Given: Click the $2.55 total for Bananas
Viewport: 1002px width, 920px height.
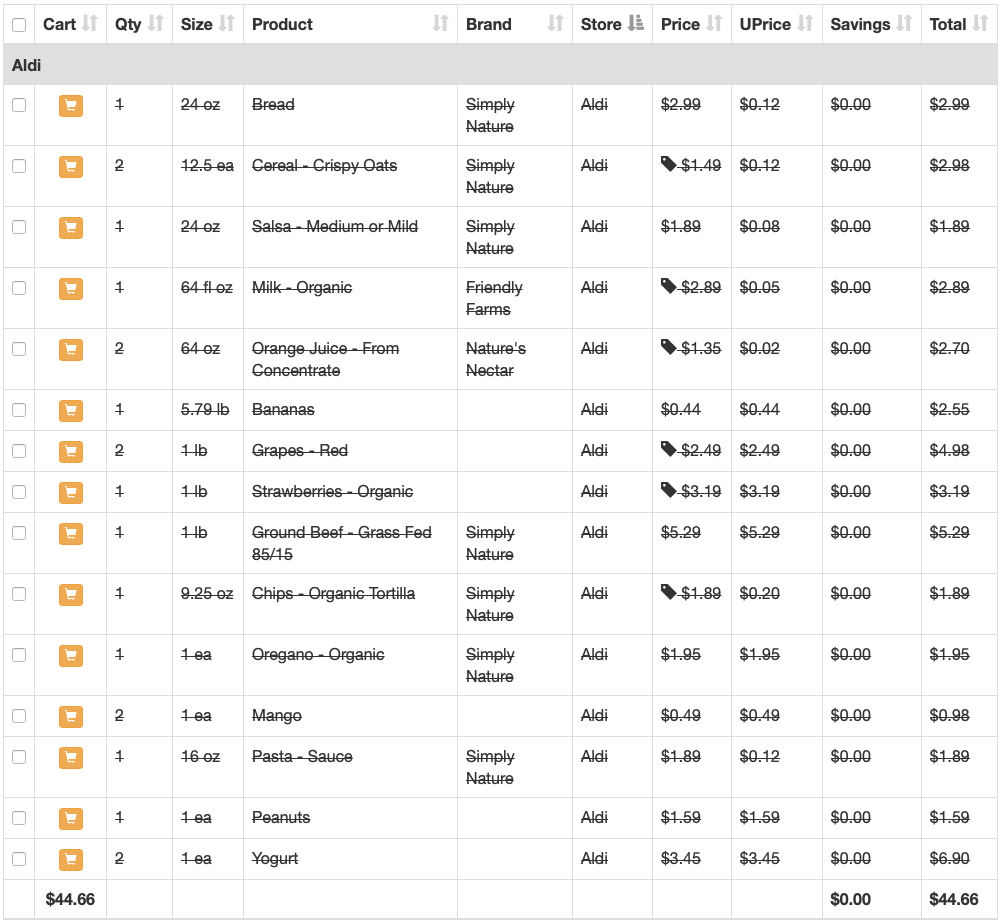Looking at the screenshot, I should point(950,410).
